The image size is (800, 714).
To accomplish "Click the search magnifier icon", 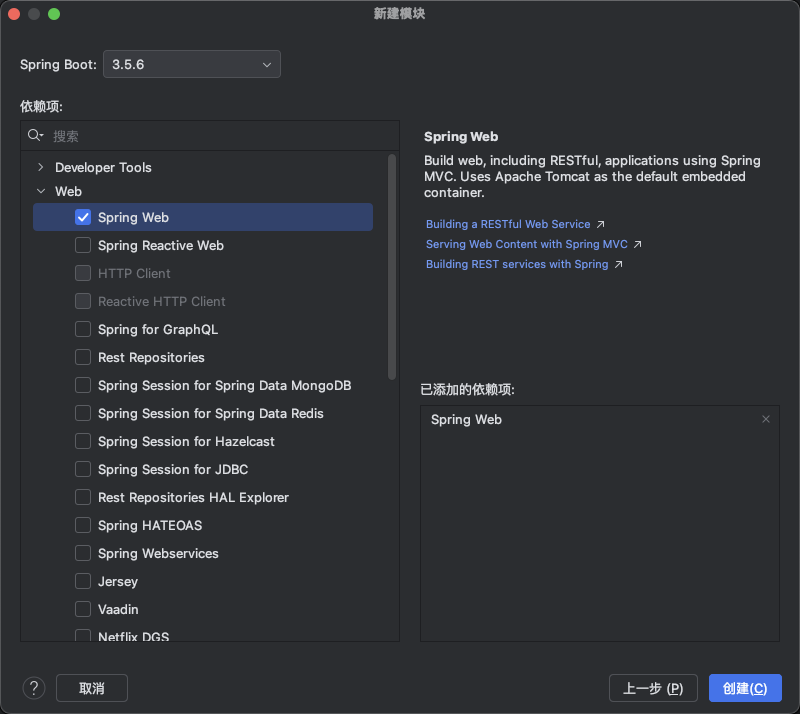I will click(x=35, y=136).
